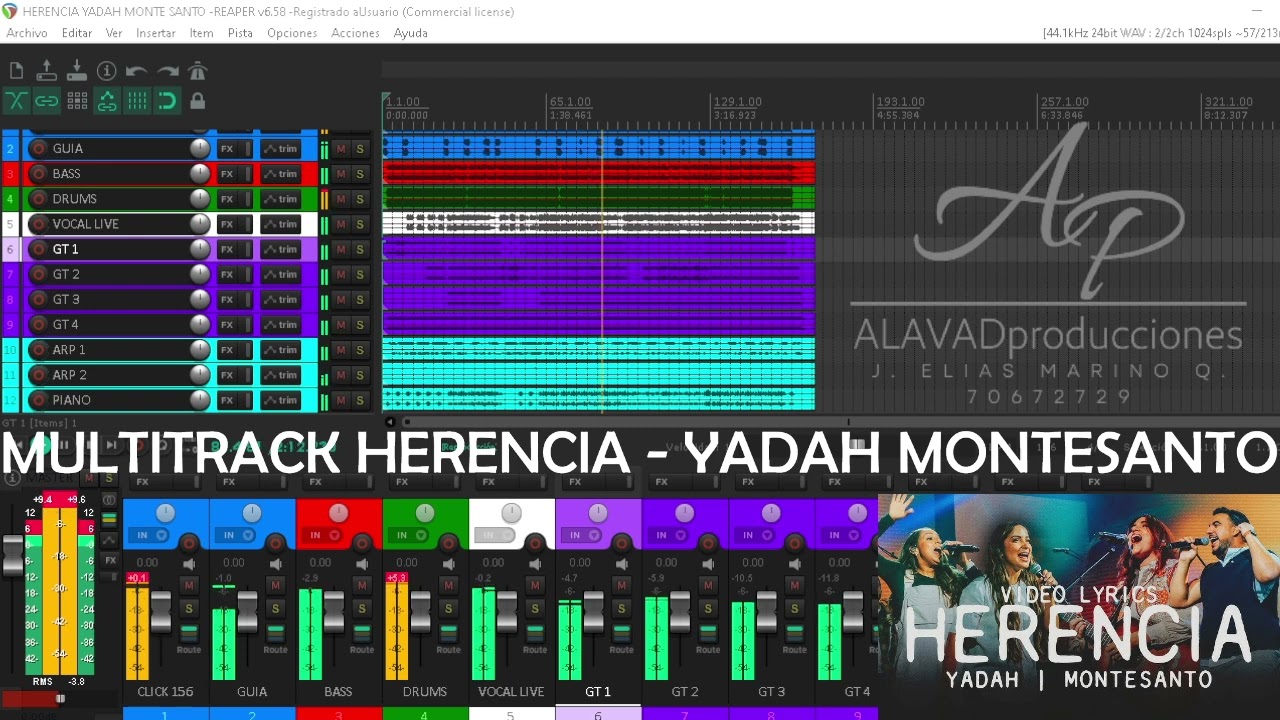Click the Open project upload-arrow icon

(x=46, y=71)
